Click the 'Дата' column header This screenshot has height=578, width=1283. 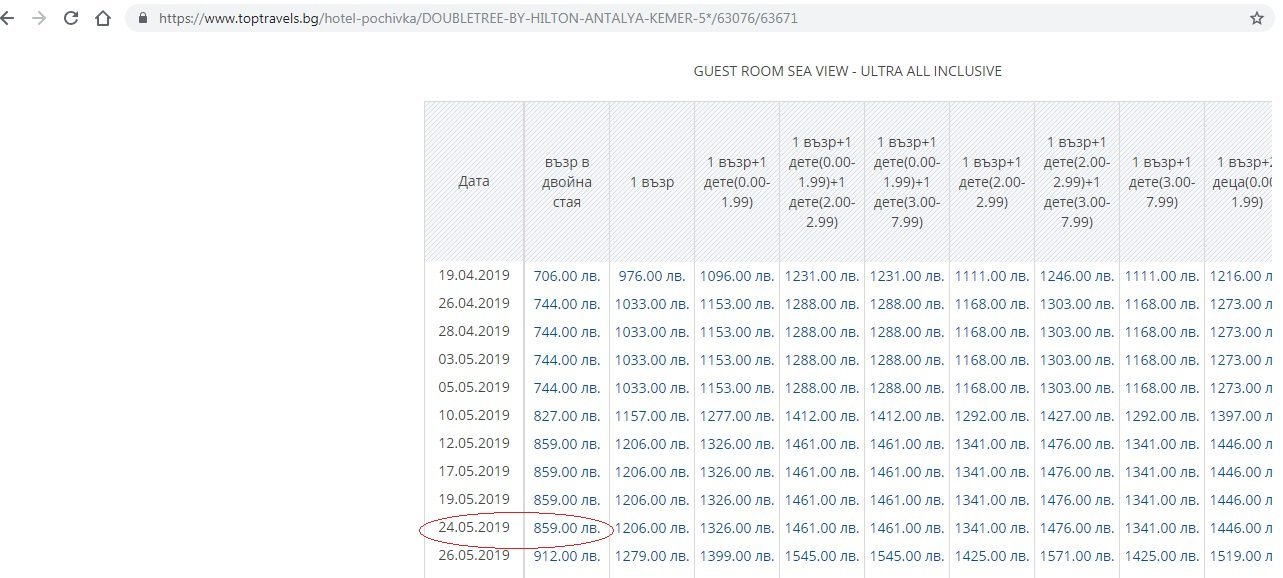tap(474, 182)
